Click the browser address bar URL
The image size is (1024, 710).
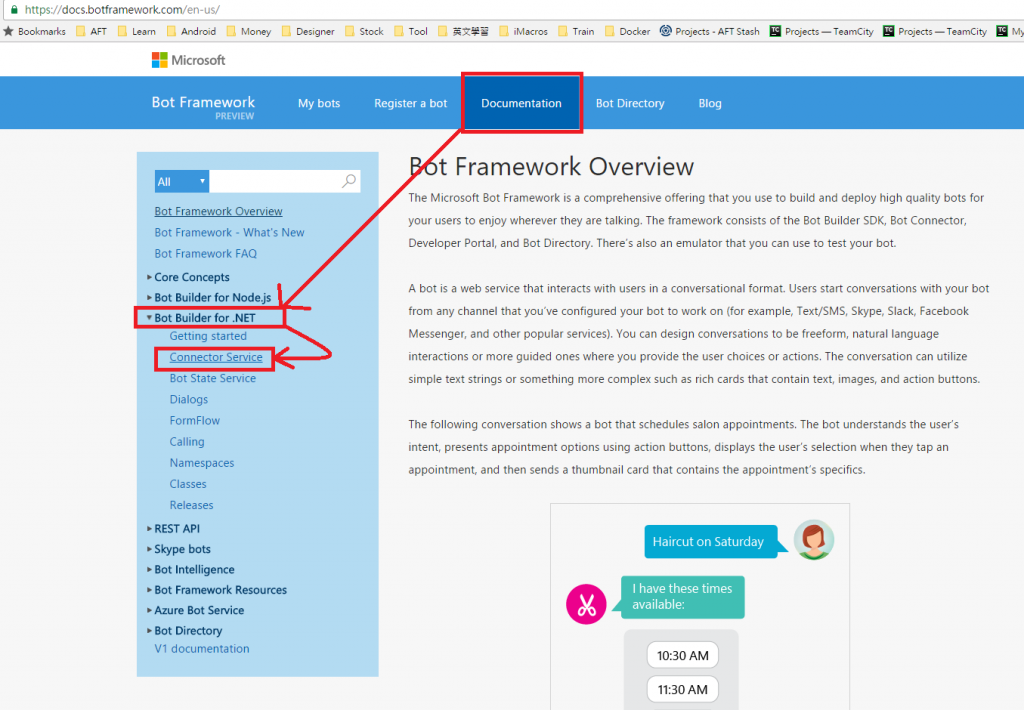tap(122, 10)
